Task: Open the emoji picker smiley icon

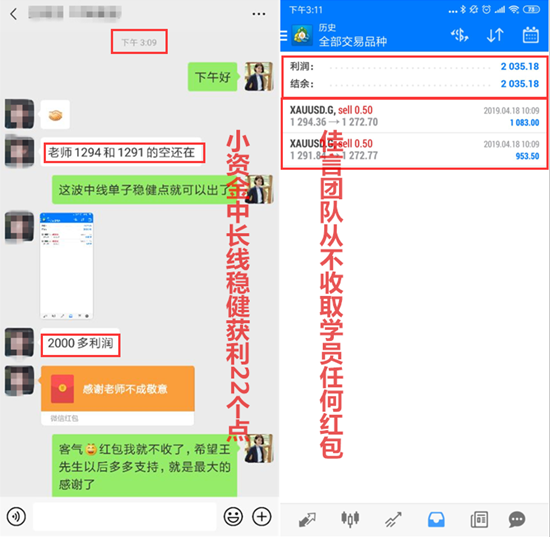Action: tap(233, 516)
